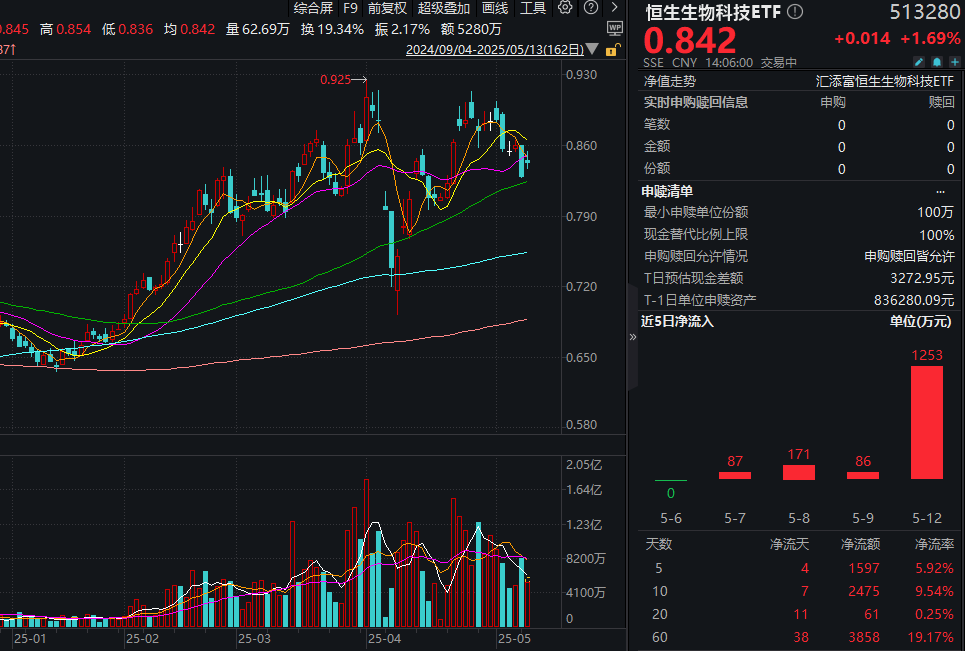Viewport: 965px width, 651px height.
Task: Click the 2024/09/04-2025/05/13 date range text
Action: click(x=496, y=48)
